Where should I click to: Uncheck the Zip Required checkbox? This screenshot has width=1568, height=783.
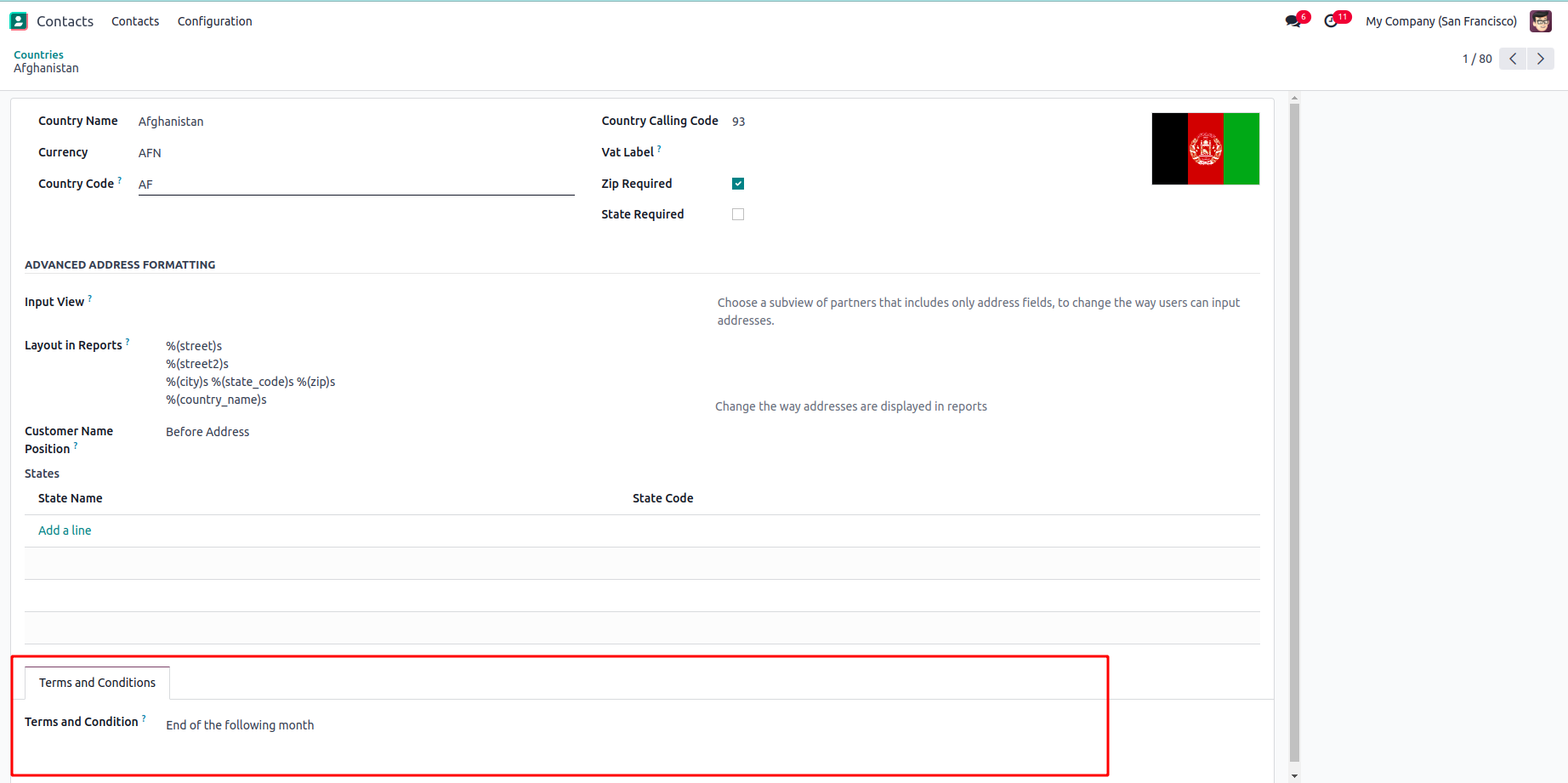pos(738,184)
